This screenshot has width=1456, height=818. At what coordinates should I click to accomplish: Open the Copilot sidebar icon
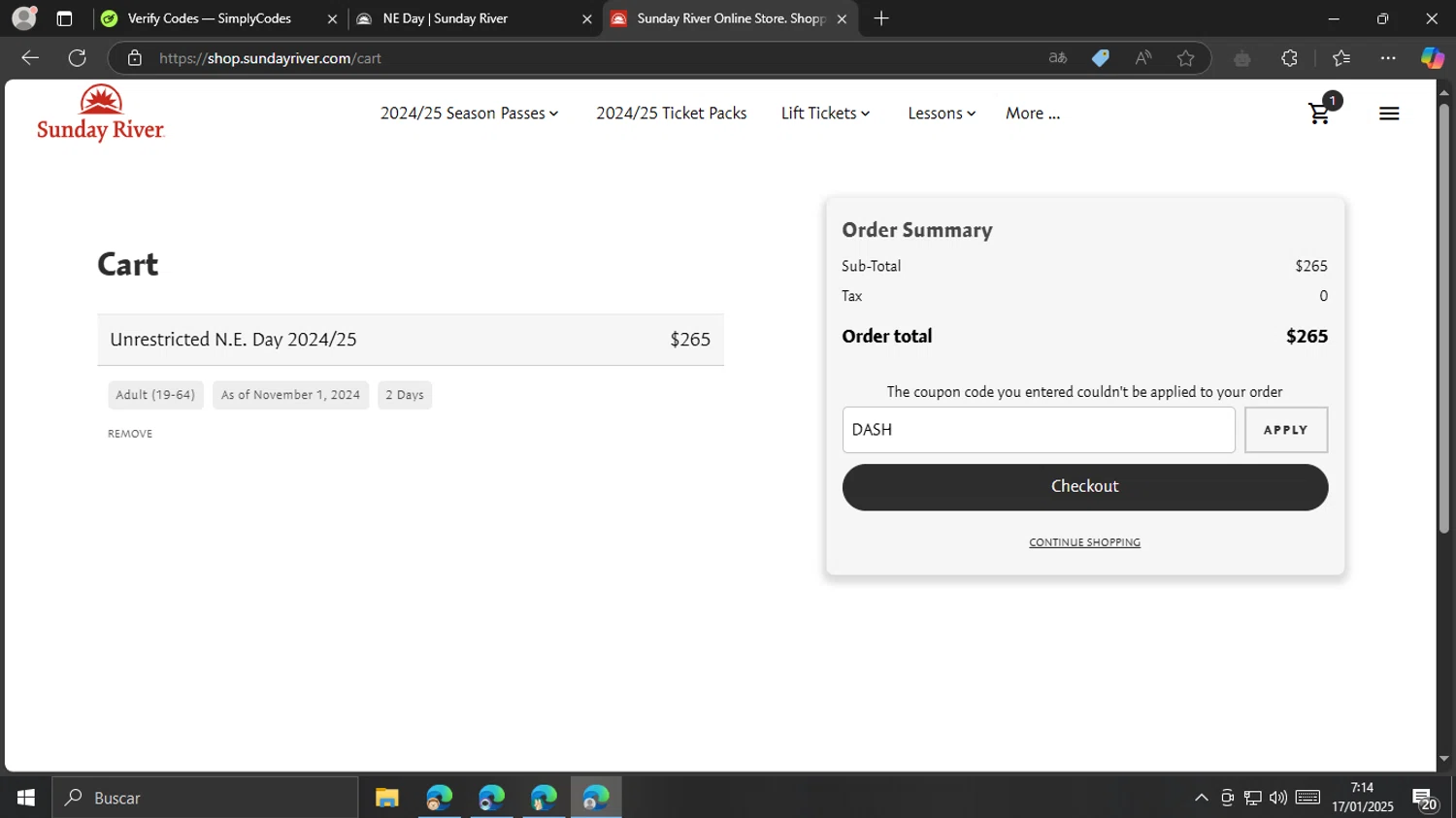[x=1433, y=58]
